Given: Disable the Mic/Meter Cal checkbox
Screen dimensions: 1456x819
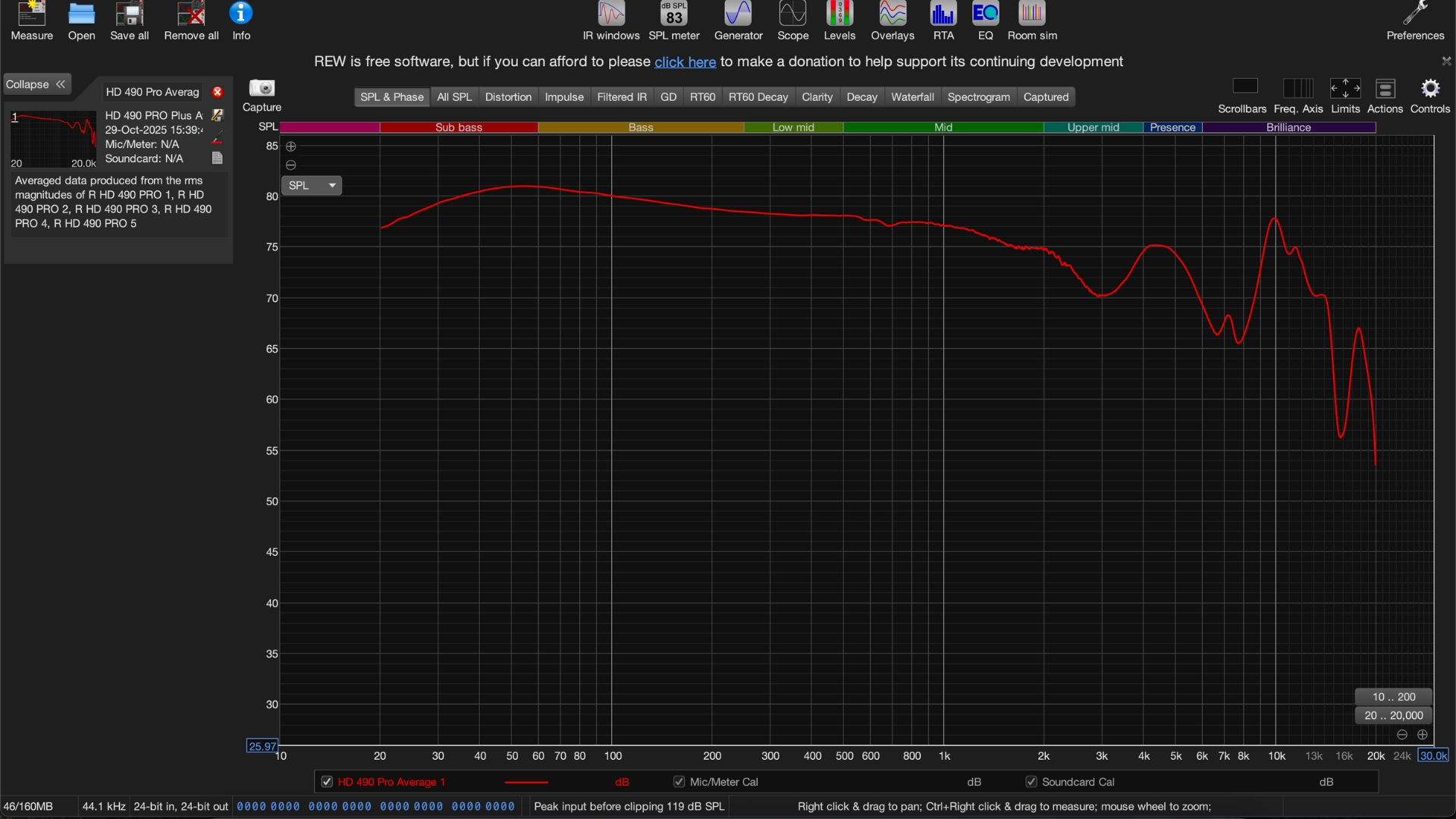Looking at the screenshot, I should (679, 782).
